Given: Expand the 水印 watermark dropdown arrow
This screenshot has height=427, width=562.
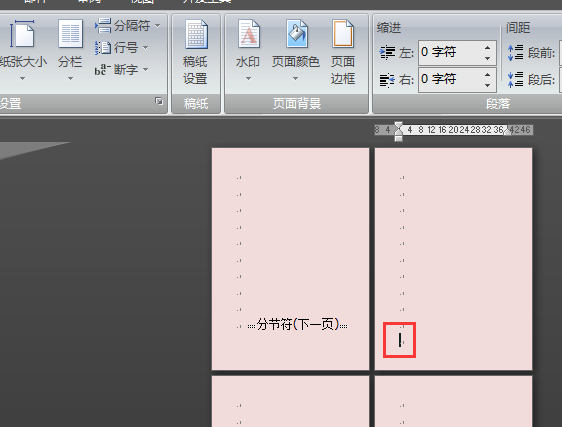Looking at the screenshot, I should click(x=248, y=78).
